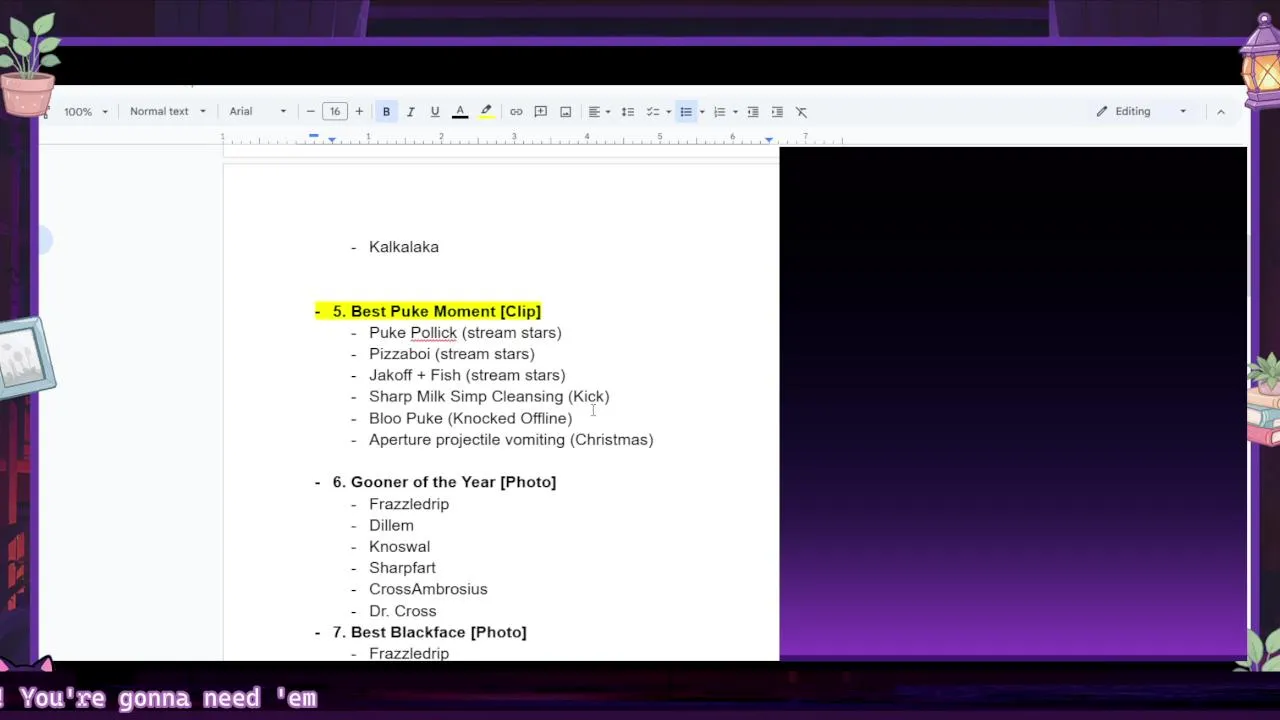Image resolution: width=1280 pixels, height=720 pixels.
Task: Open the Arial font dropdown
Action: pyautogui.click(x=258, y=111)
